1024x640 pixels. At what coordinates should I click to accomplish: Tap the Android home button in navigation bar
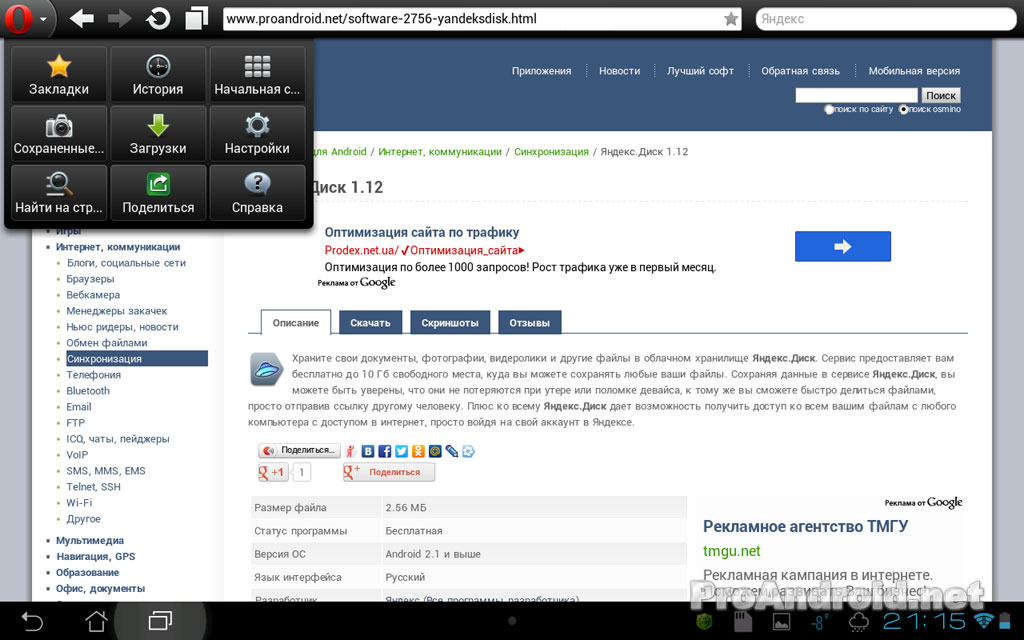click(96, 620)
